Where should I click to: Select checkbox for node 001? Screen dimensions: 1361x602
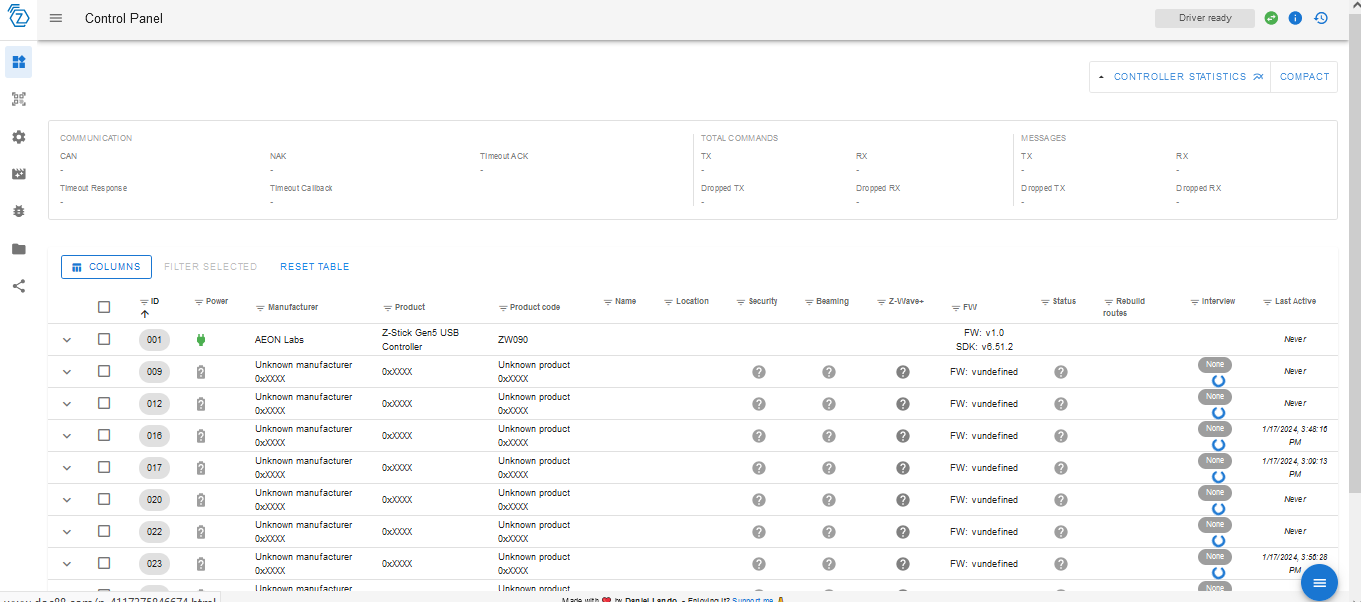tap(104, 340)
